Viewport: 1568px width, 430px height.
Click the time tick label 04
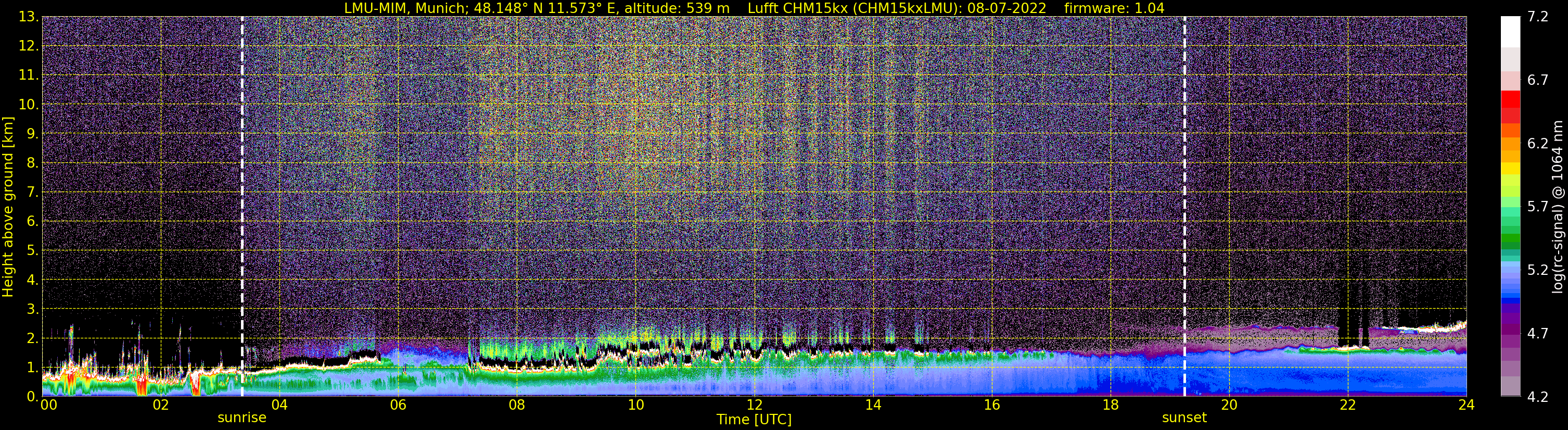click(x=279, y=405)
